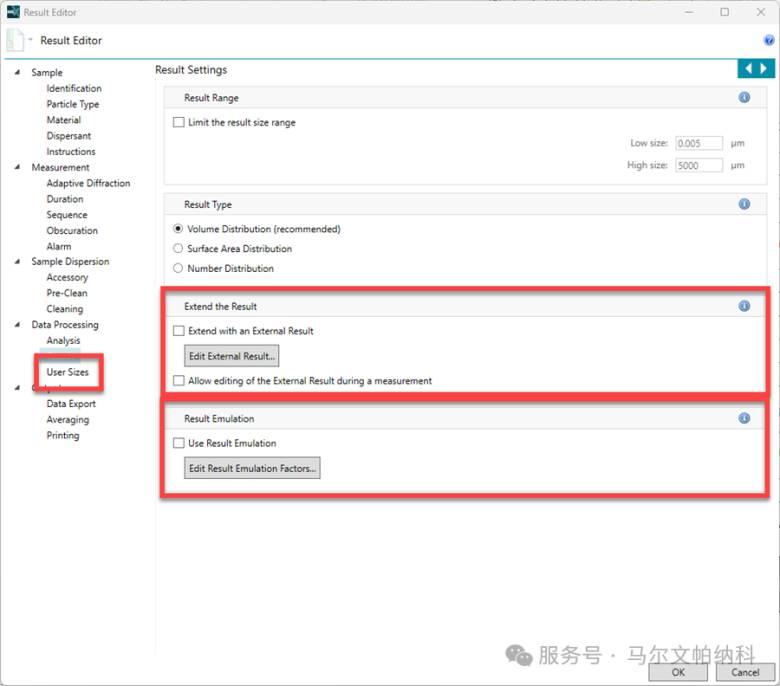Click the info icon beside Result Type
780x686 pixels.
[x=744, y=204]
